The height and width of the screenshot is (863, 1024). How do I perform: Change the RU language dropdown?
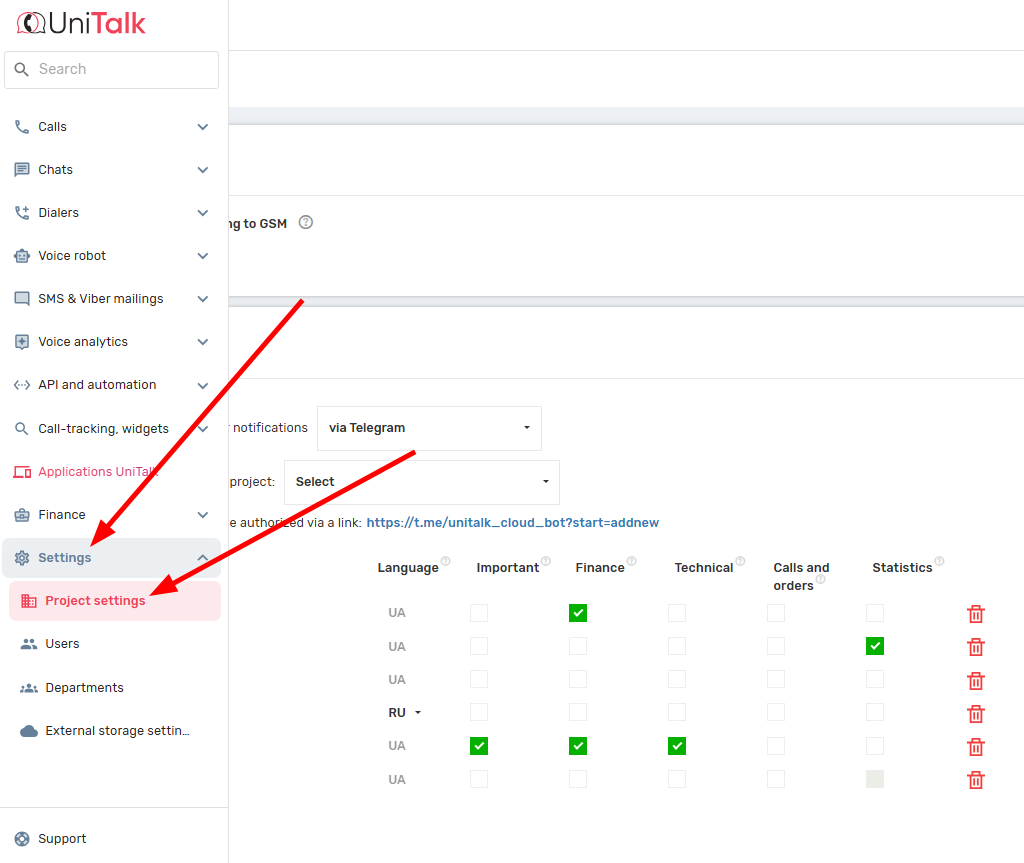tap(404, 713)
